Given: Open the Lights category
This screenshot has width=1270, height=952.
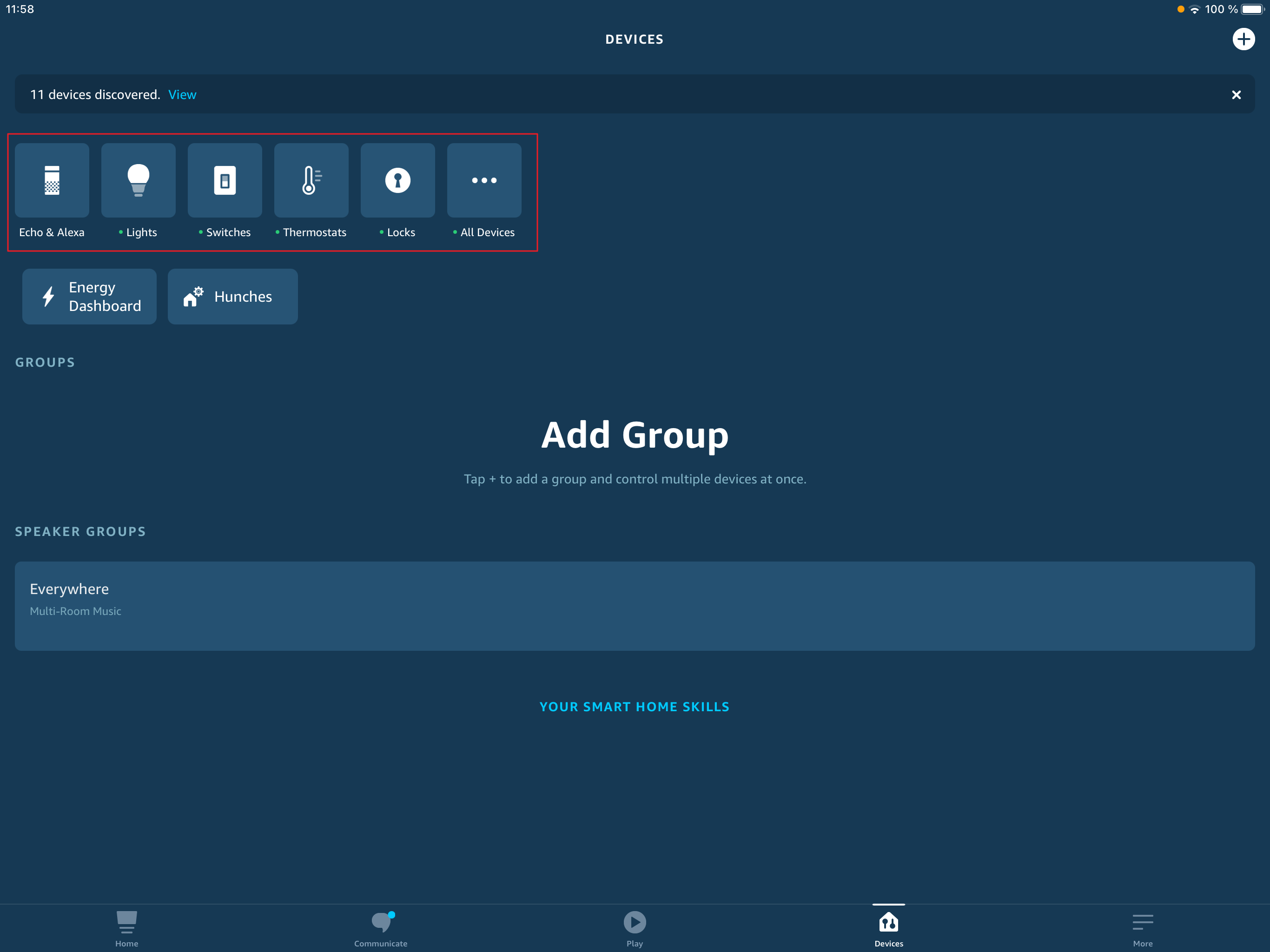Looking at the screenshot, I should point(139,180).
